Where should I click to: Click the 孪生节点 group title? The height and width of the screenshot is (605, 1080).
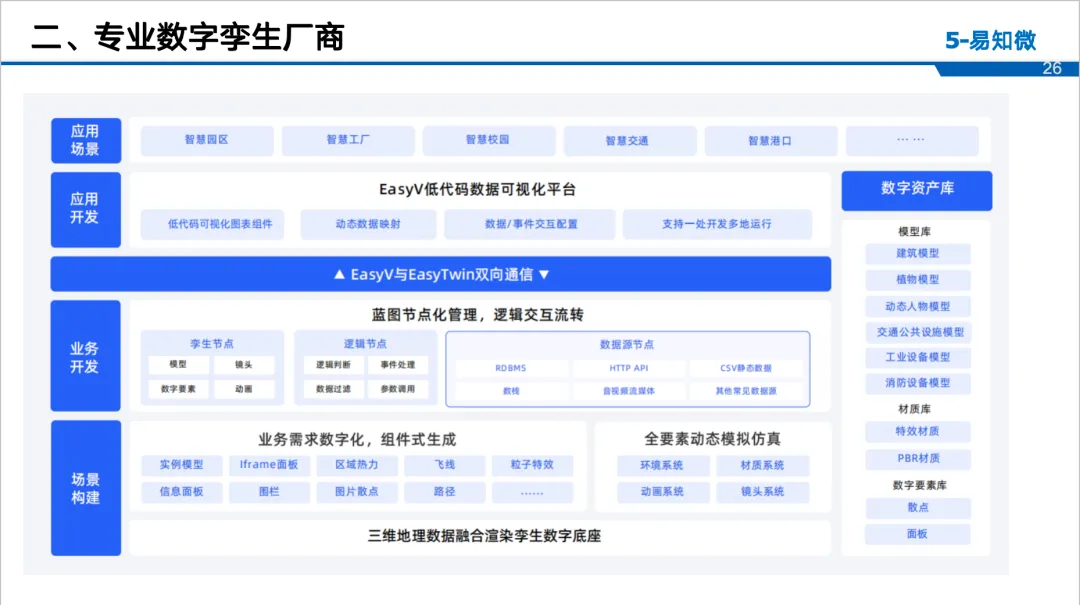[212, 343]
